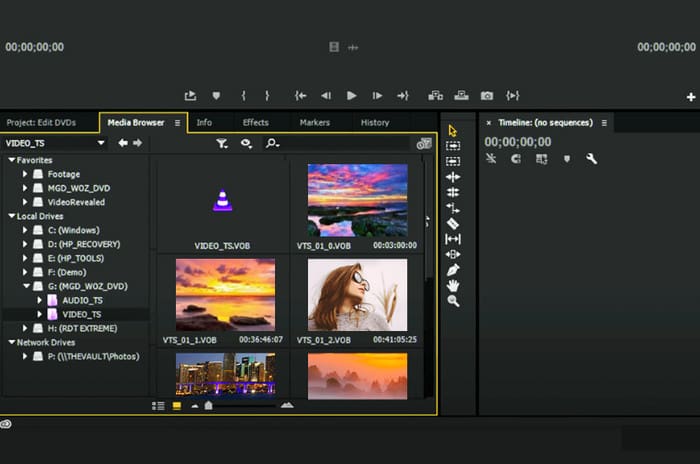Switch to the Markers tab

coord(315,122)
